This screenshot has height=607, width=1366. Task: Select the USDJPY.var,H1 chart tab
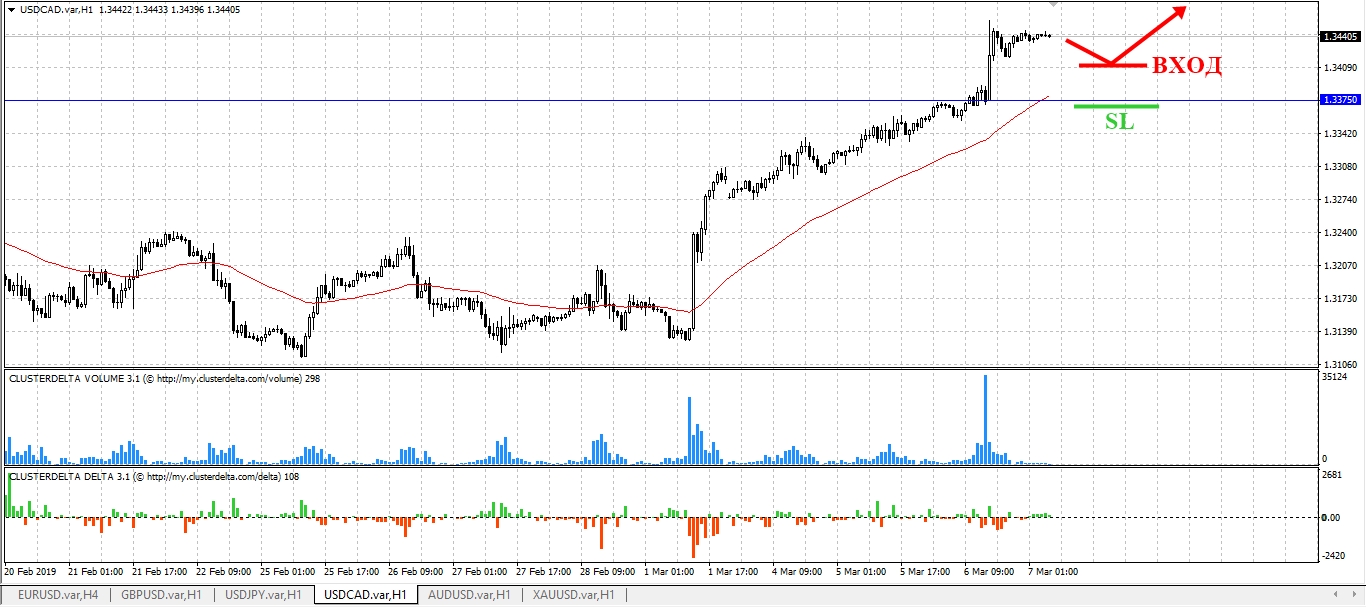click(x=263, y=595)
